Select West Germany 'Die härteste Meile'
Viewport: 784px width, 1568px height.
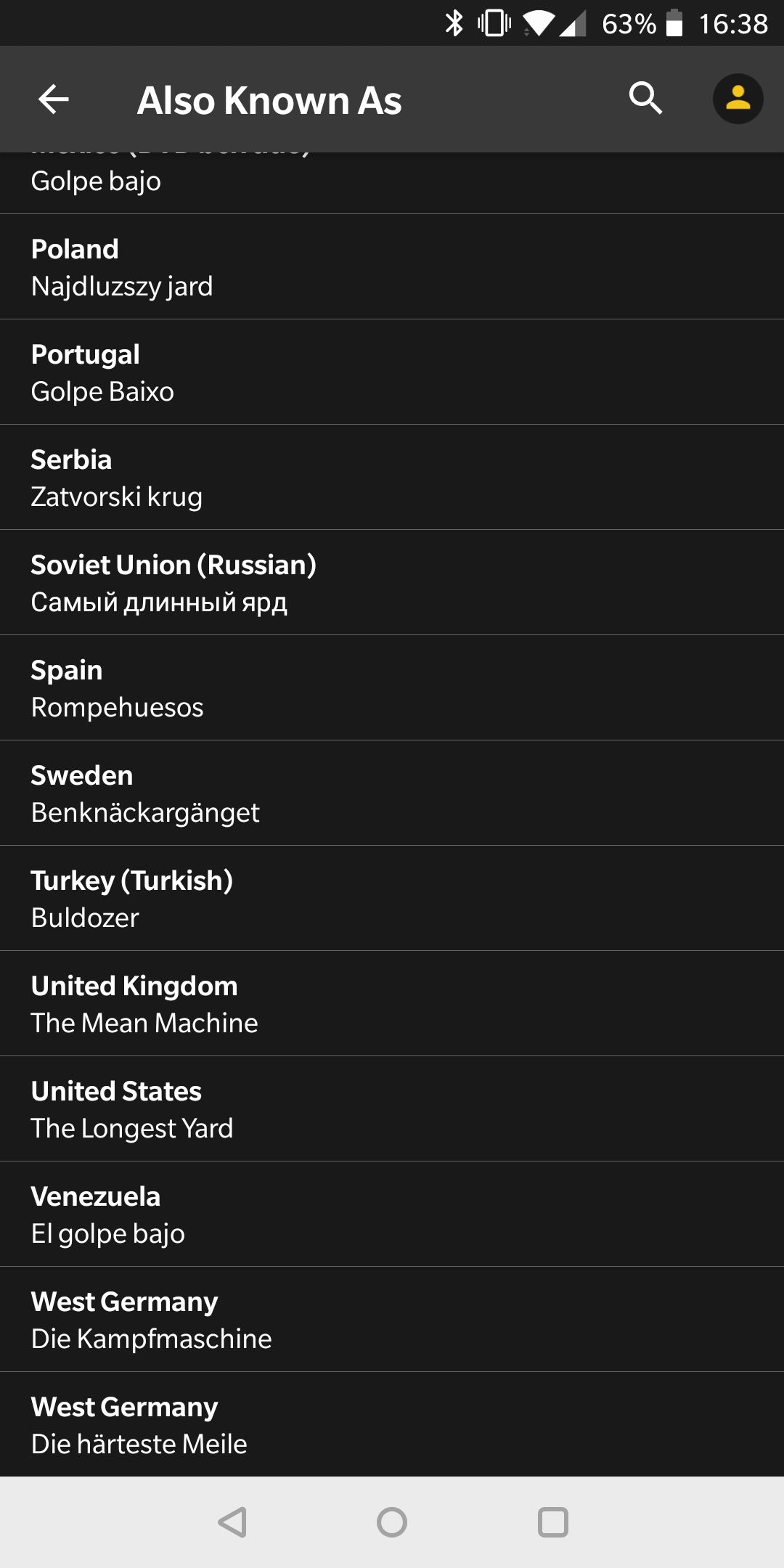tap(392, 1425)
